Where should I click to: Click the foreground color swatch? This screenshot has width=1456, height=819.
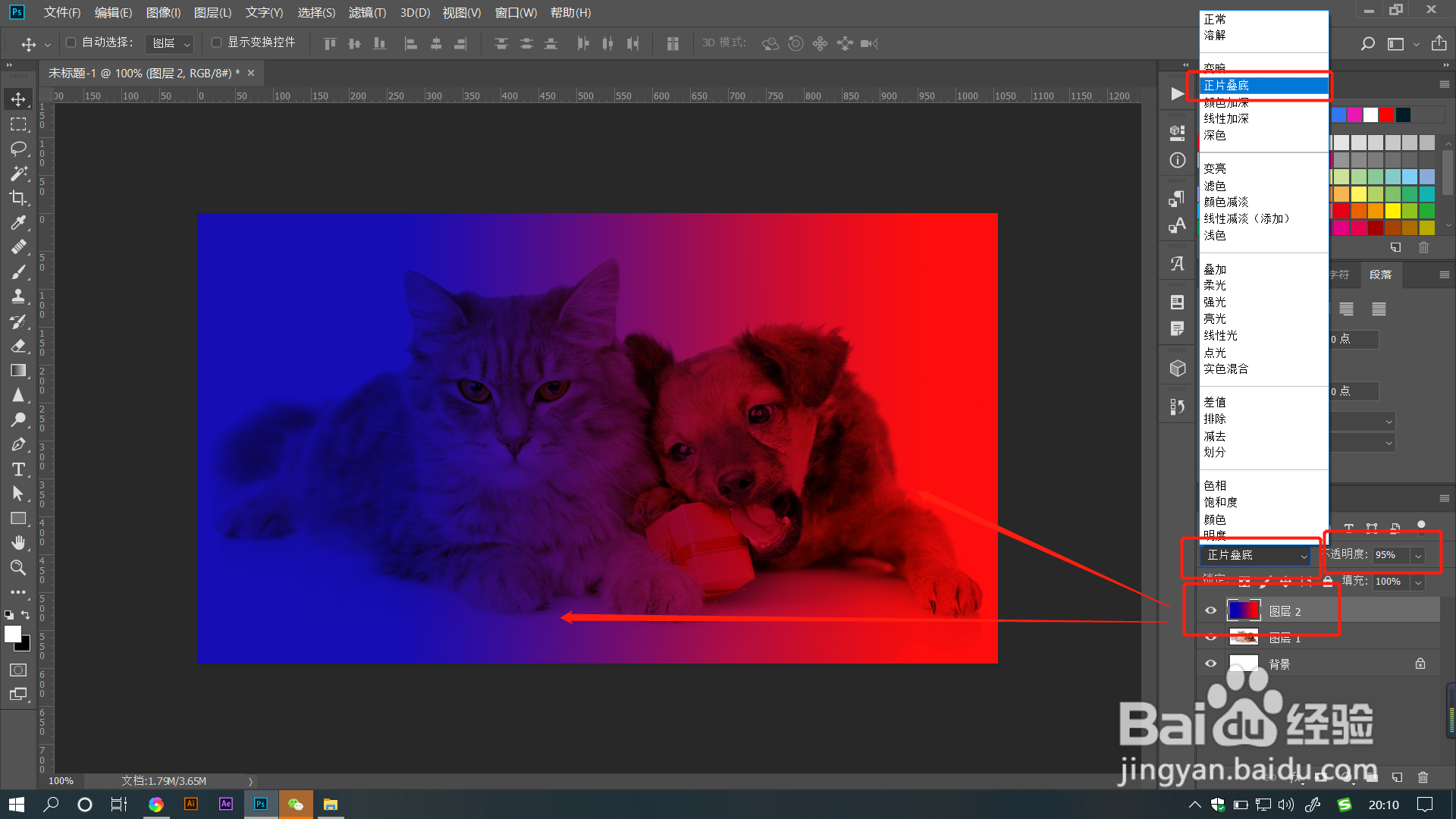pyautogui.click(x=13, y=634)
